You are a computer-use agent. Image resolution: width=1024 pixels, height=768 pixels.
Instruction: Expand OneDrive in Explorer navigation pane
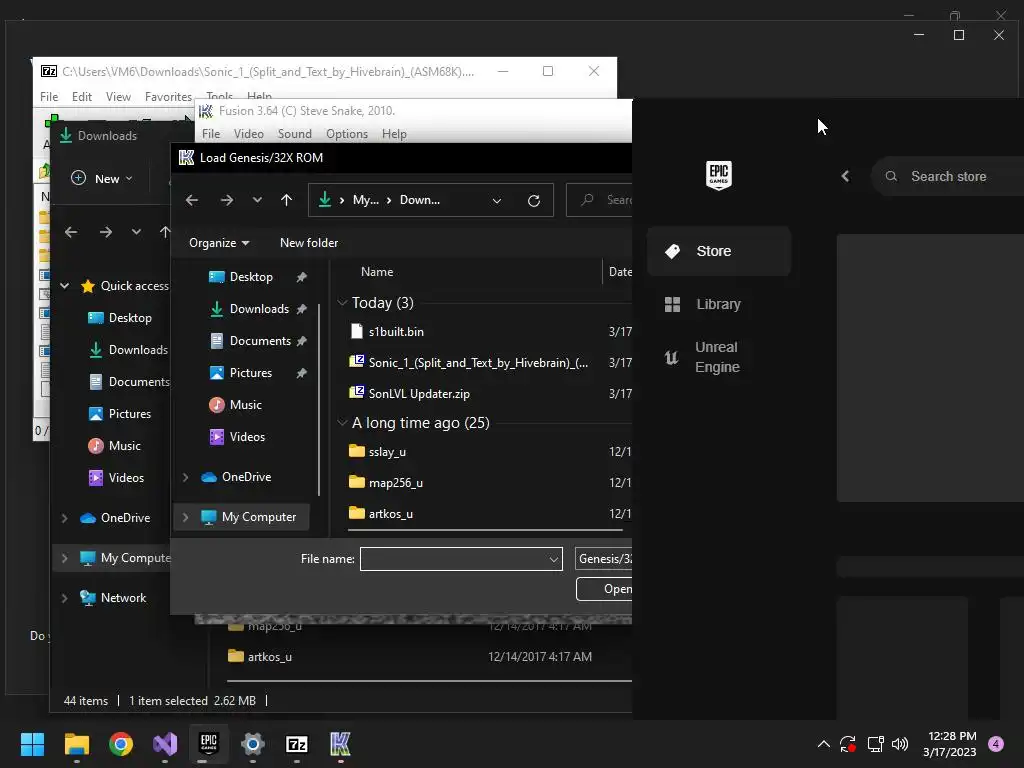[65, 518]
